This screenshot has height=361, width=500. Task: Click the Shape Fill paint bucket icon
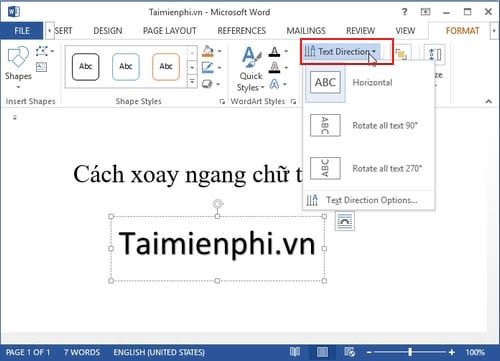208,51
